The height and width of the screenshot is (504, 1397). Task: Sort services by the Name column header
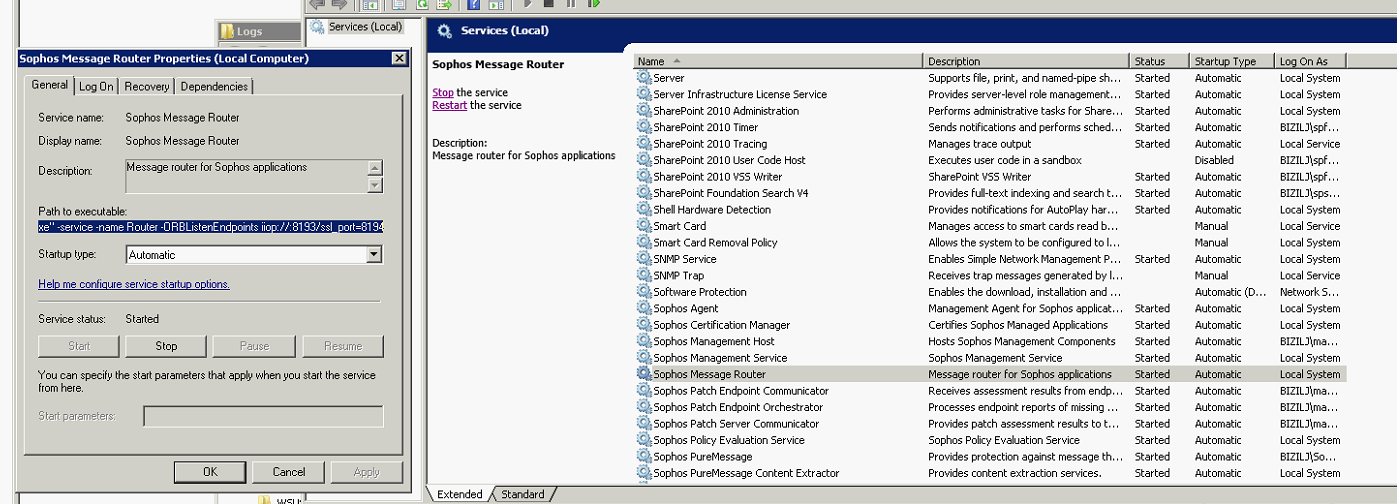coord(779,61)
